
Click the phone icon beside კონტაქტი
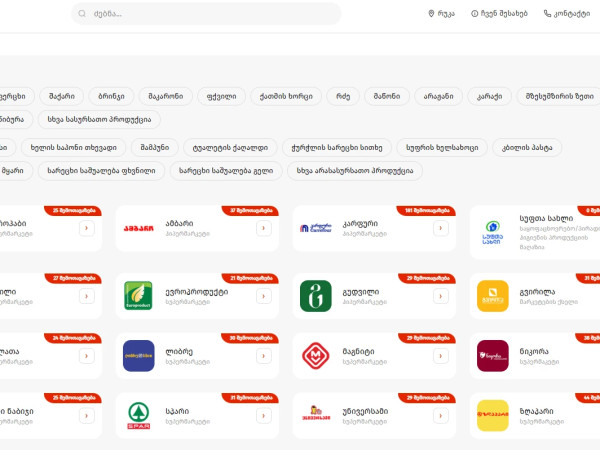coord(547,14)
